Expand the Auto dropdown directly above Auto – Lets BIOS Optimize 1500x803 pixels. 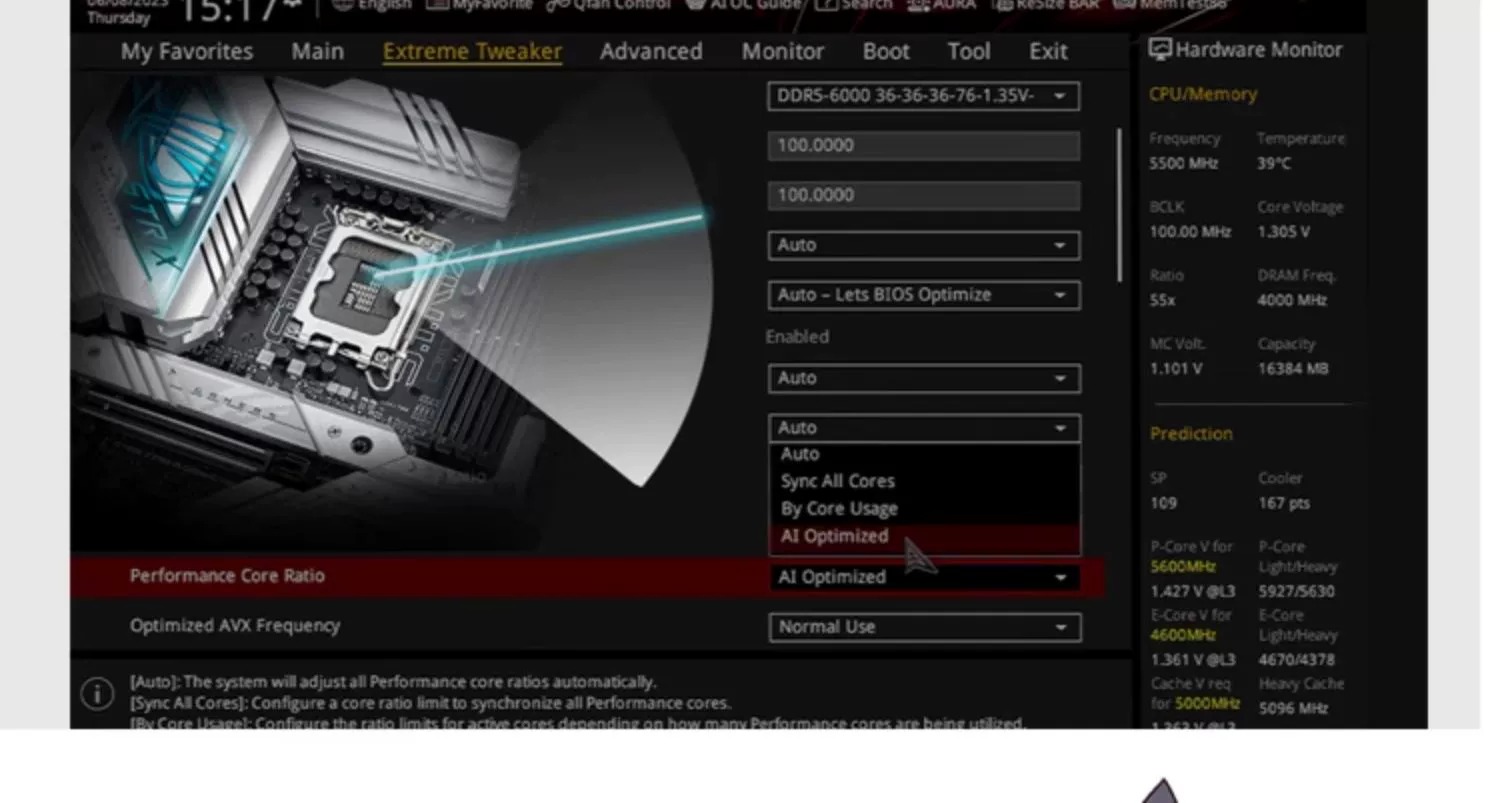pos(924,245)
